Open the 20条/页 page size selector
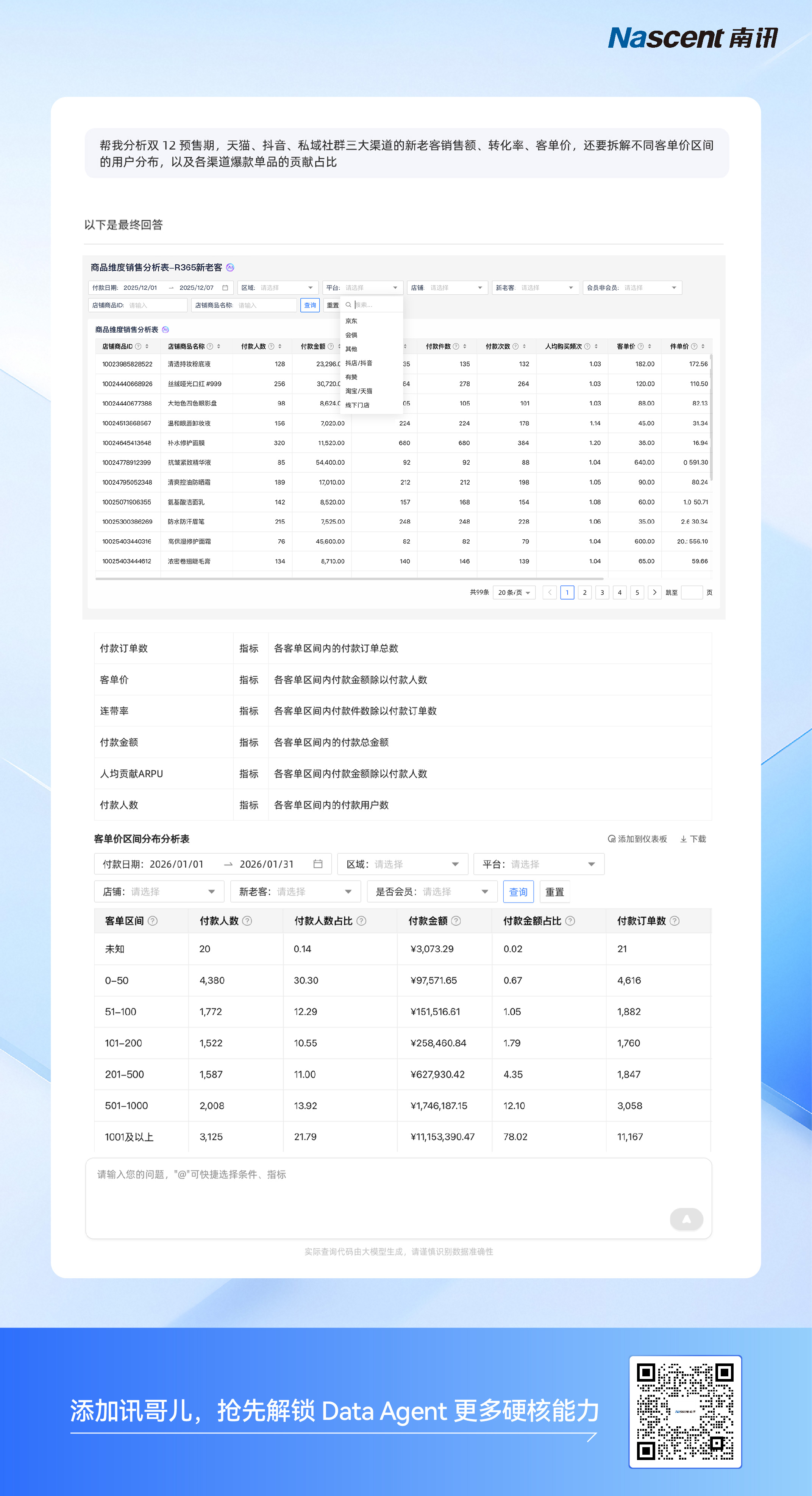Viewport: 812px width, 1496px height. pyautogui.click(x=514, y=592)
